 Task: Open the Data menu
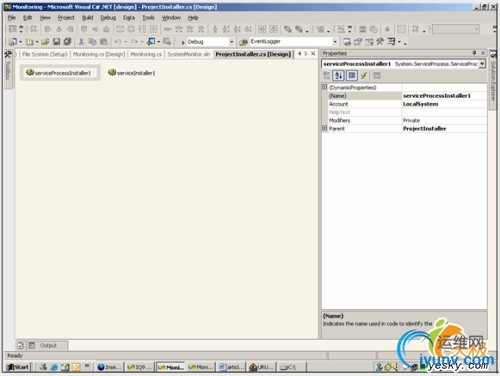[x=129, y=18]
